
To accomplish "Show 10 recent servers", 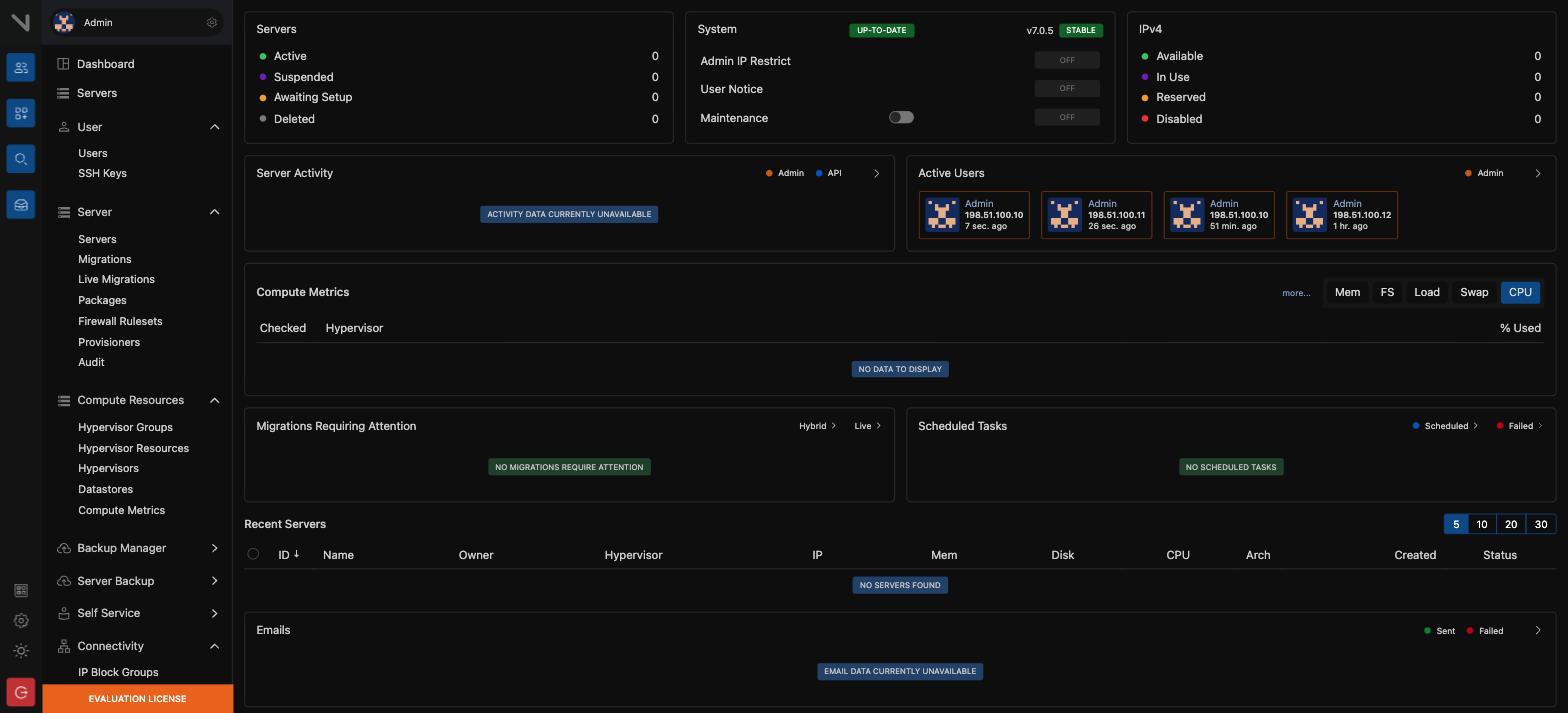I will (1482, 524).
